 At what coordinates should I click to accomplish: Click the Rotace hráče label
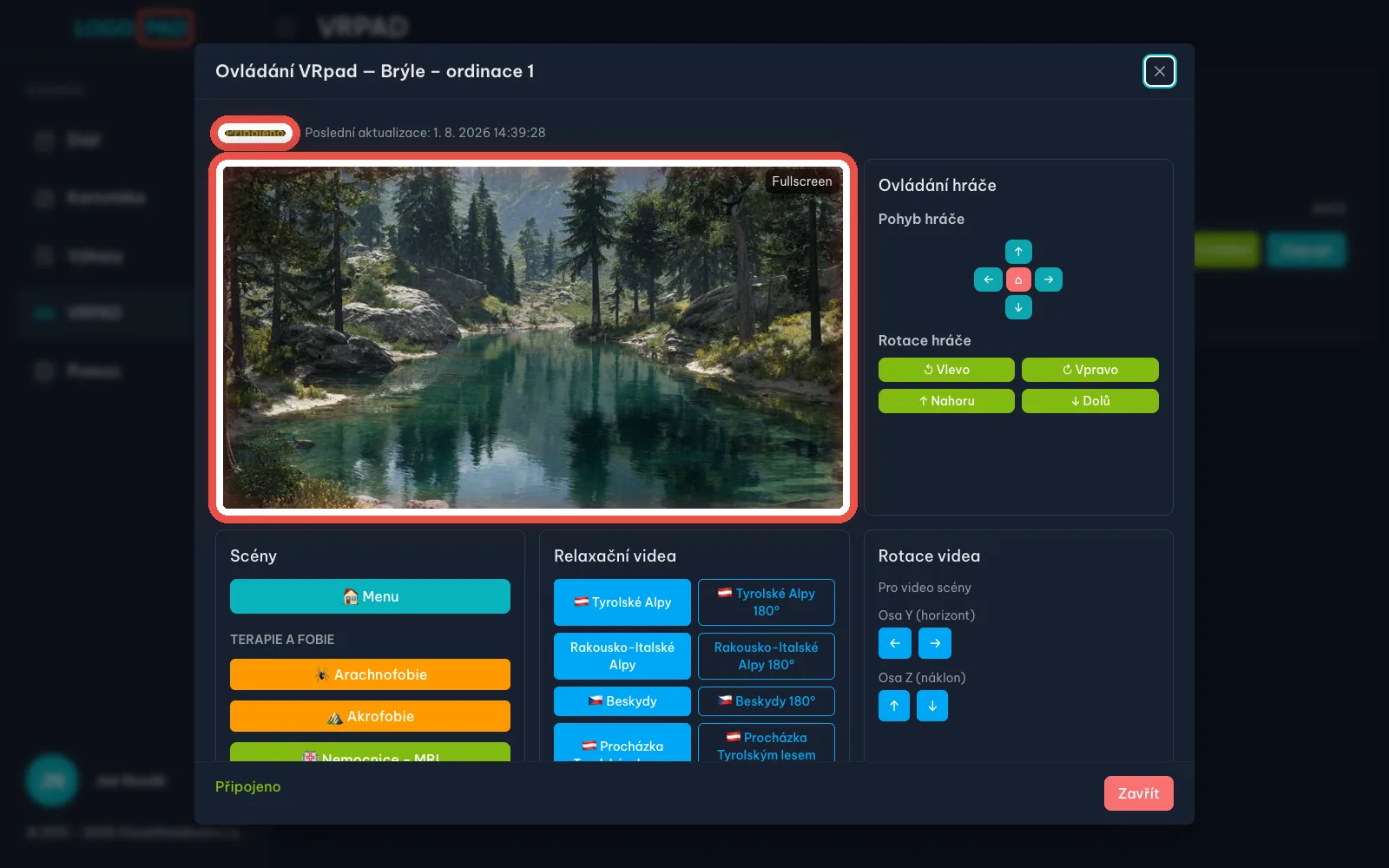click(925, 340)
